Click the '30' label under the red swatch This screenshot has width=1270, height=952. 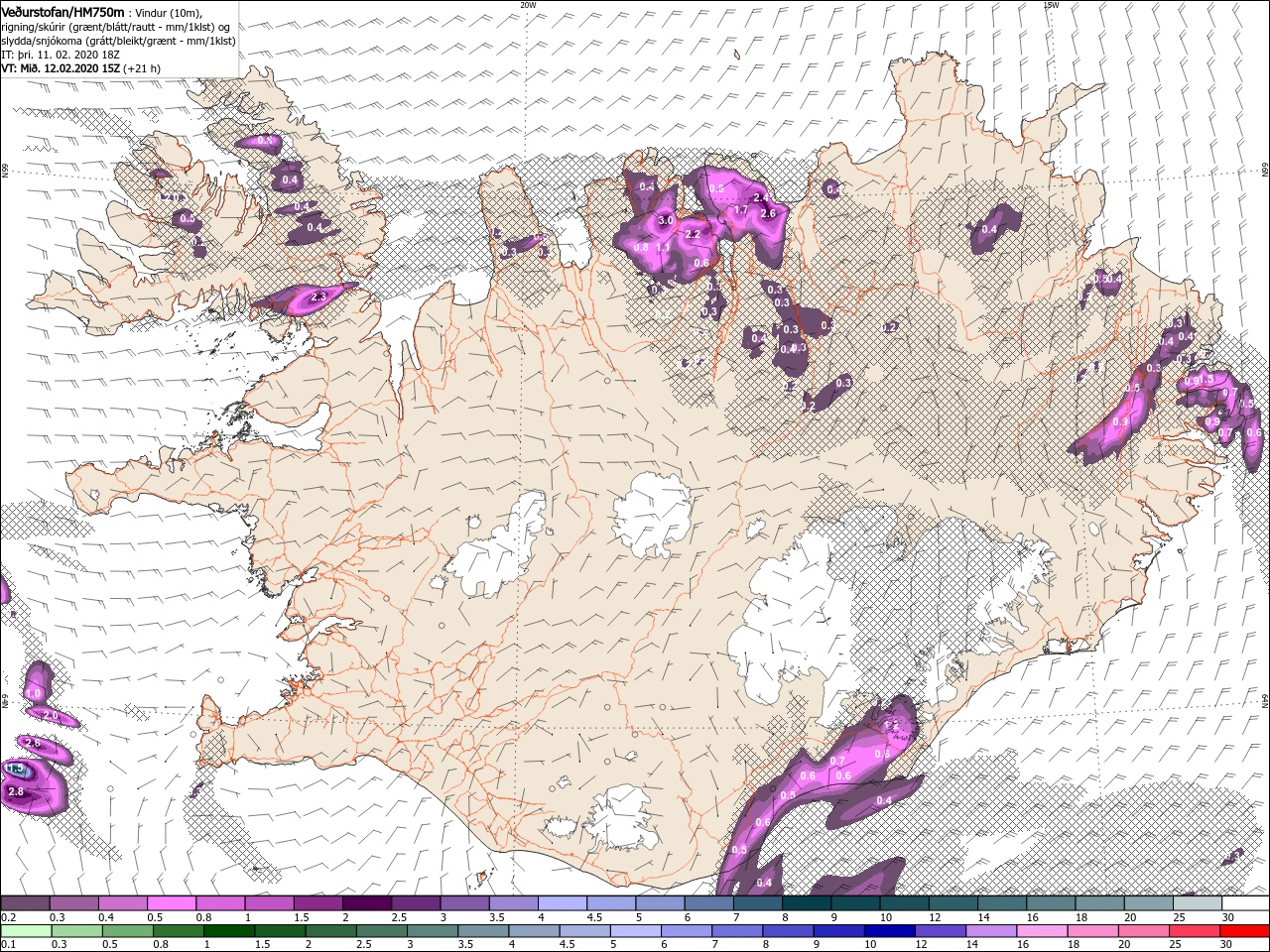point(1227,945)
